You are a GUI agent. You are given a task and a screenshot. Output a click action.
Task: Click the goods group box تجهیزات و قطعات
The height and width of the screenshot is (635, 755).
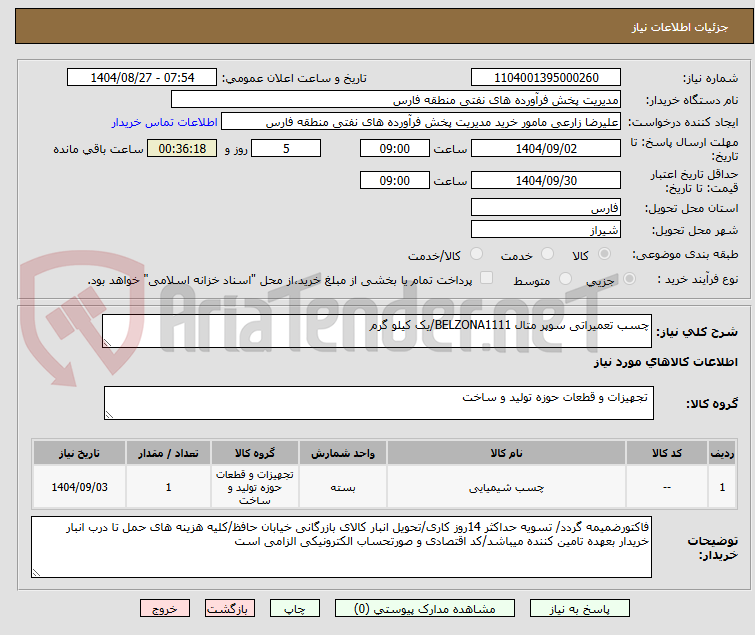tap(379, 403)
